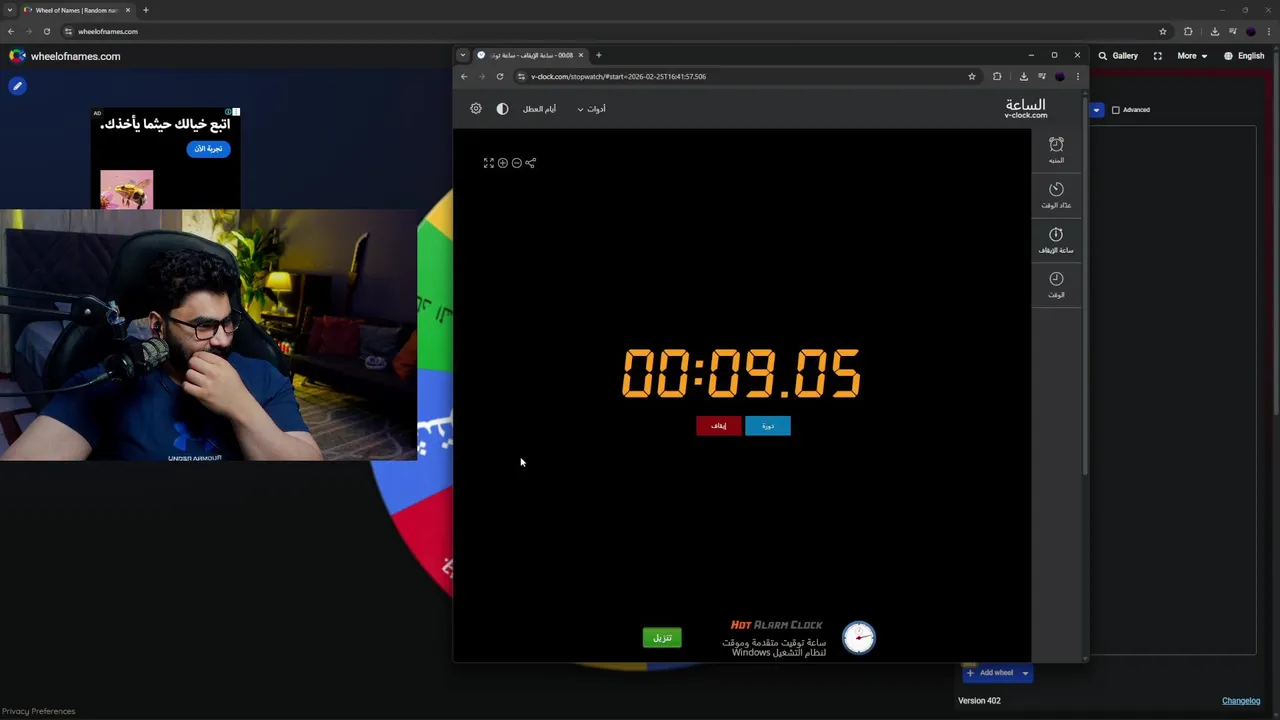
Task: Open new tab in Wheel of Names window
Action: [145, 10]
